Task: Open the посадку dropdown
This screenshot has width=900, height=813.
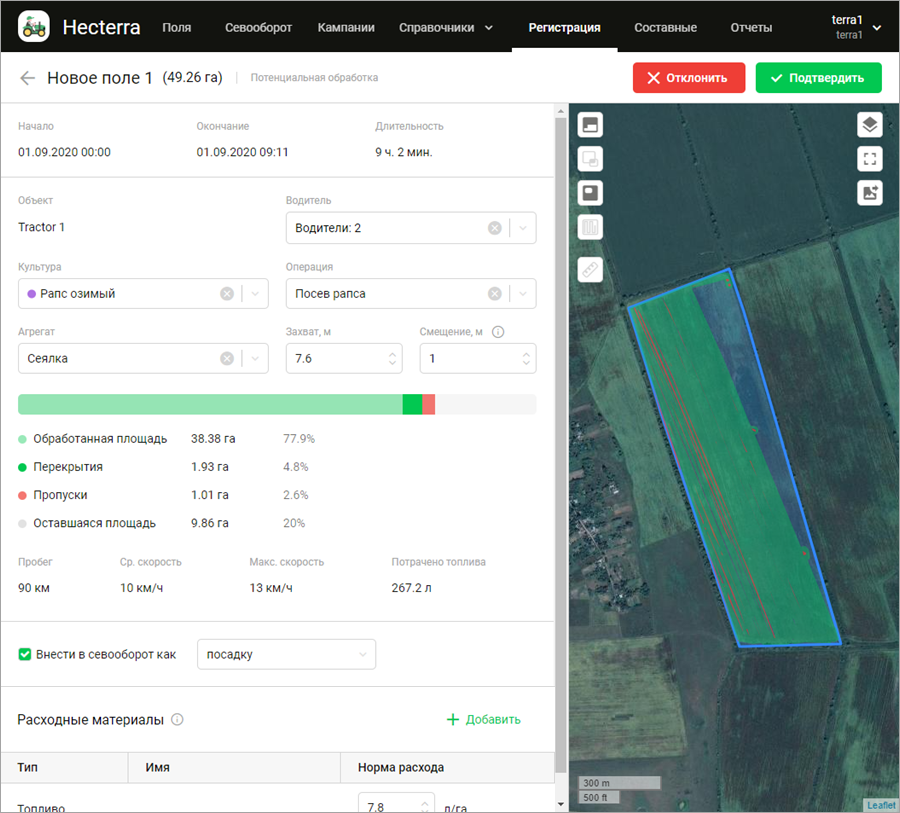Action: click(286, 654)
